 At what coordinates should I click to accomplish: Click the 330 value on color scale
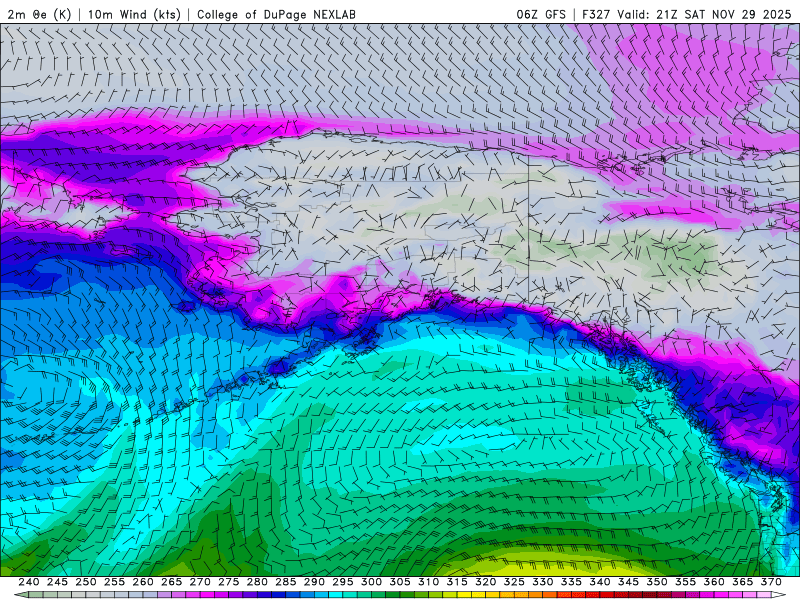coord(543,582)
